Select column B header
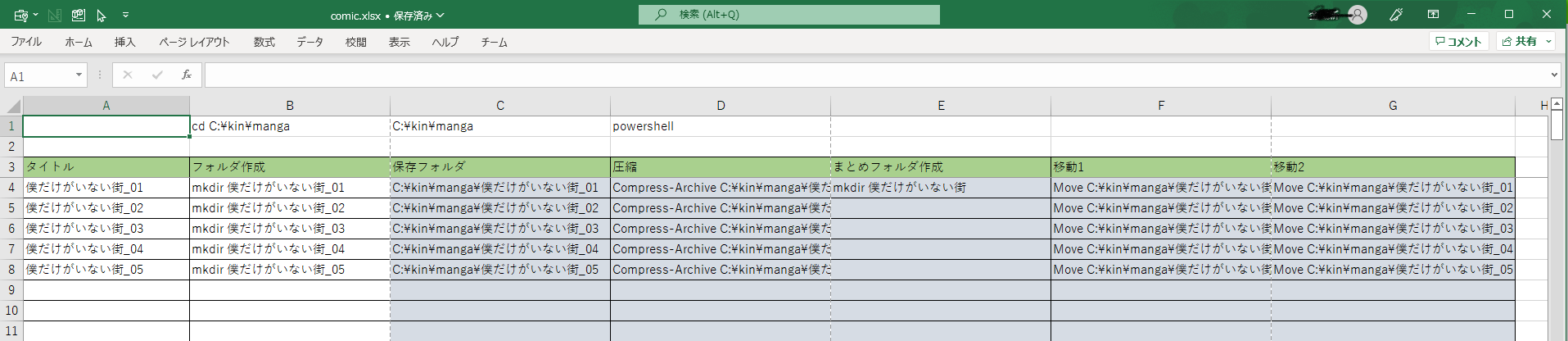This screenshot has width=1568, height=341. 290,106
